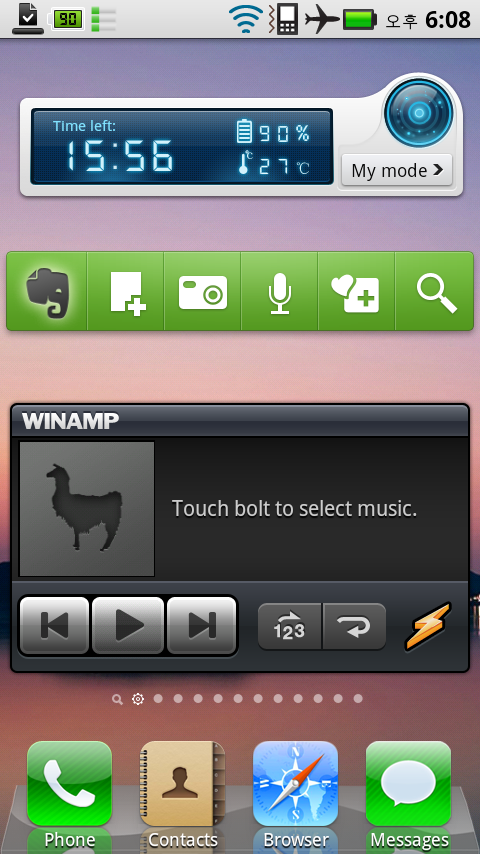Toggle Winamp repeat button
The image size is (480, 854).
click(354, 626)
